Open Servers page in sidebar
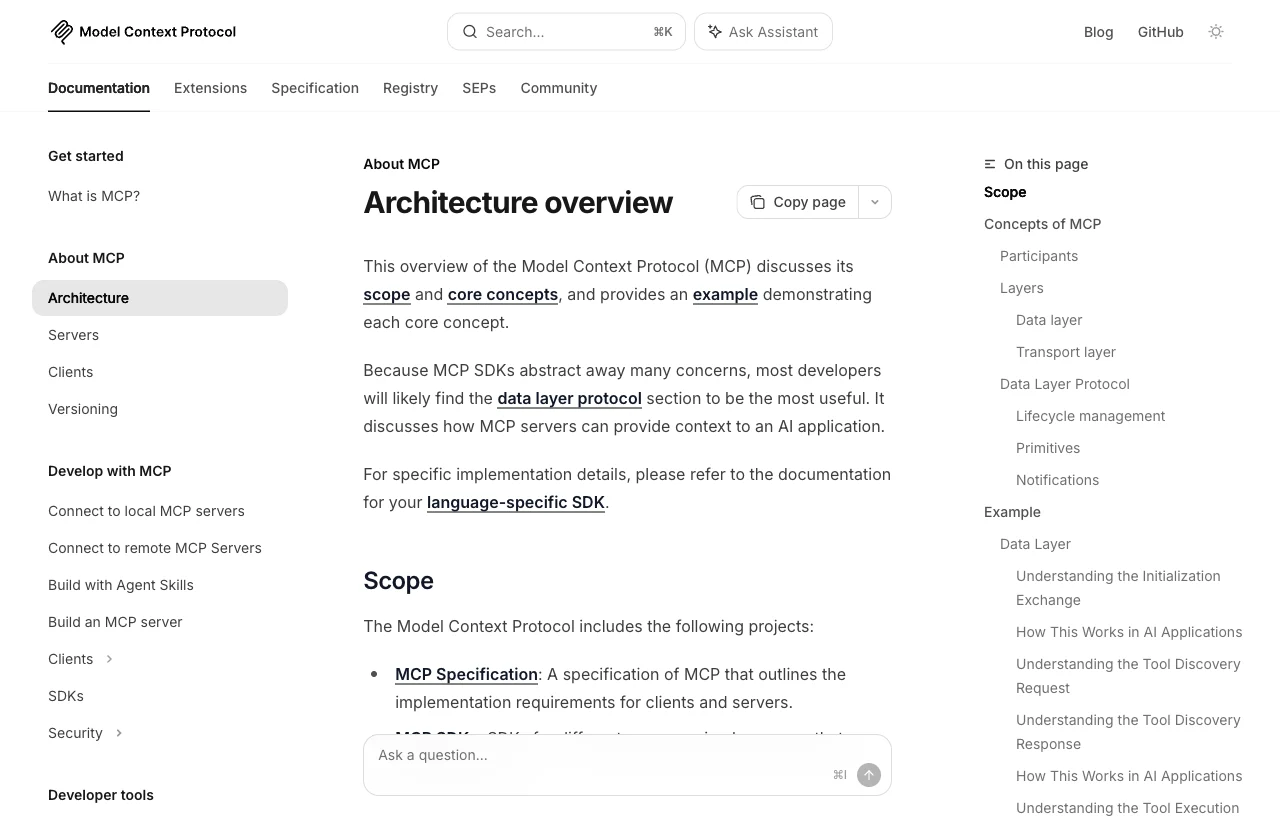The width and height of the screenshot is (1280, 820). (x=73, y=335)
